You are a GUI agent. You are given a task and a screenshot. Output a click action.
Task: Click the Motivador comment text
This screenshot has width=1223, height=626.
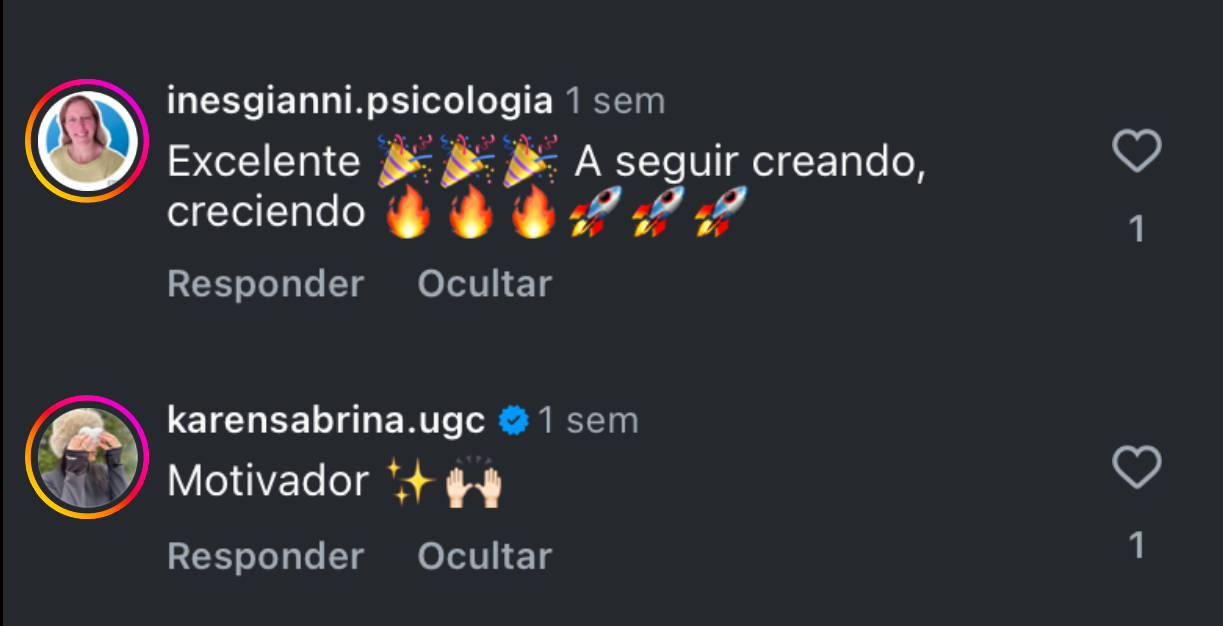pyautogui.click(x=268, y=482)
